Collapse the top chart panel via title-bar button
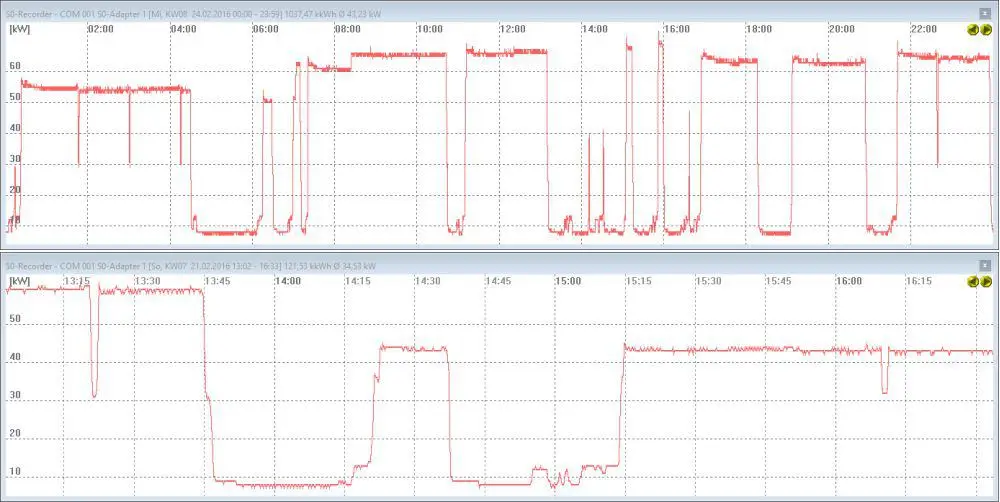Image resolution: width=1000 pixels, height=502 pixels. 987,11
